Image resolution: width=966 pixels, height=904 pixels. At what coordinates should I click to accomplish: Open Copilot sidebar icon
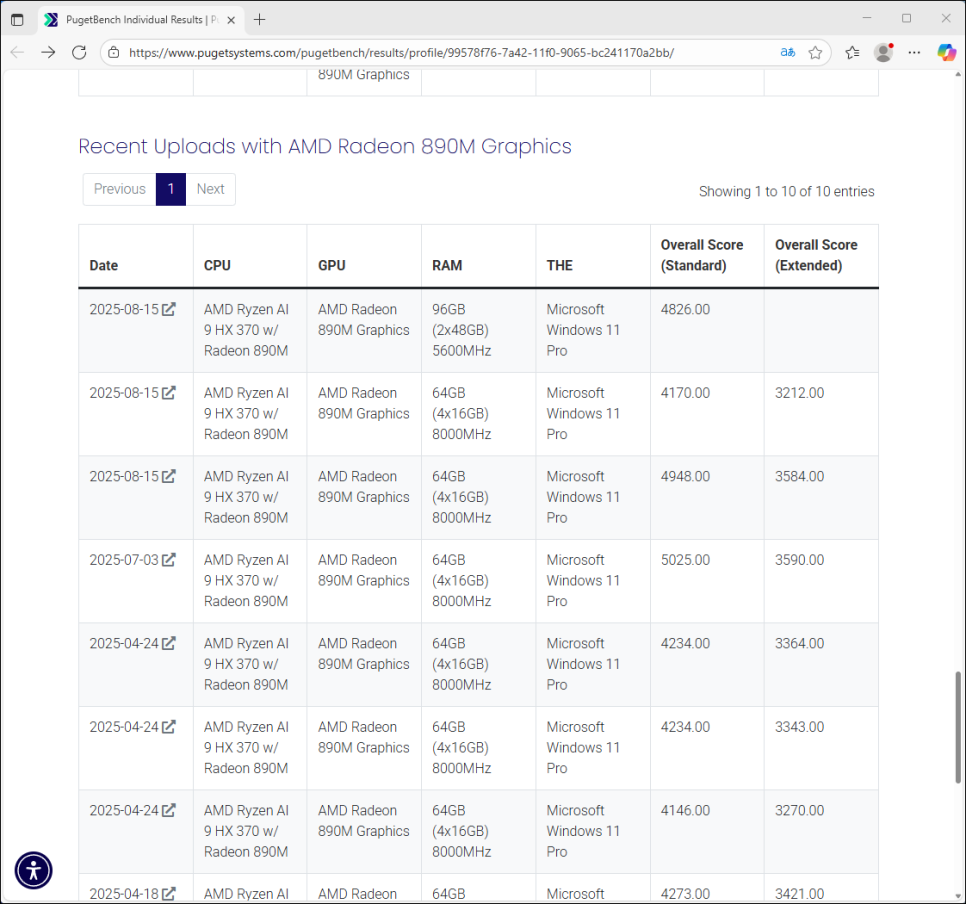click(946, 52)
